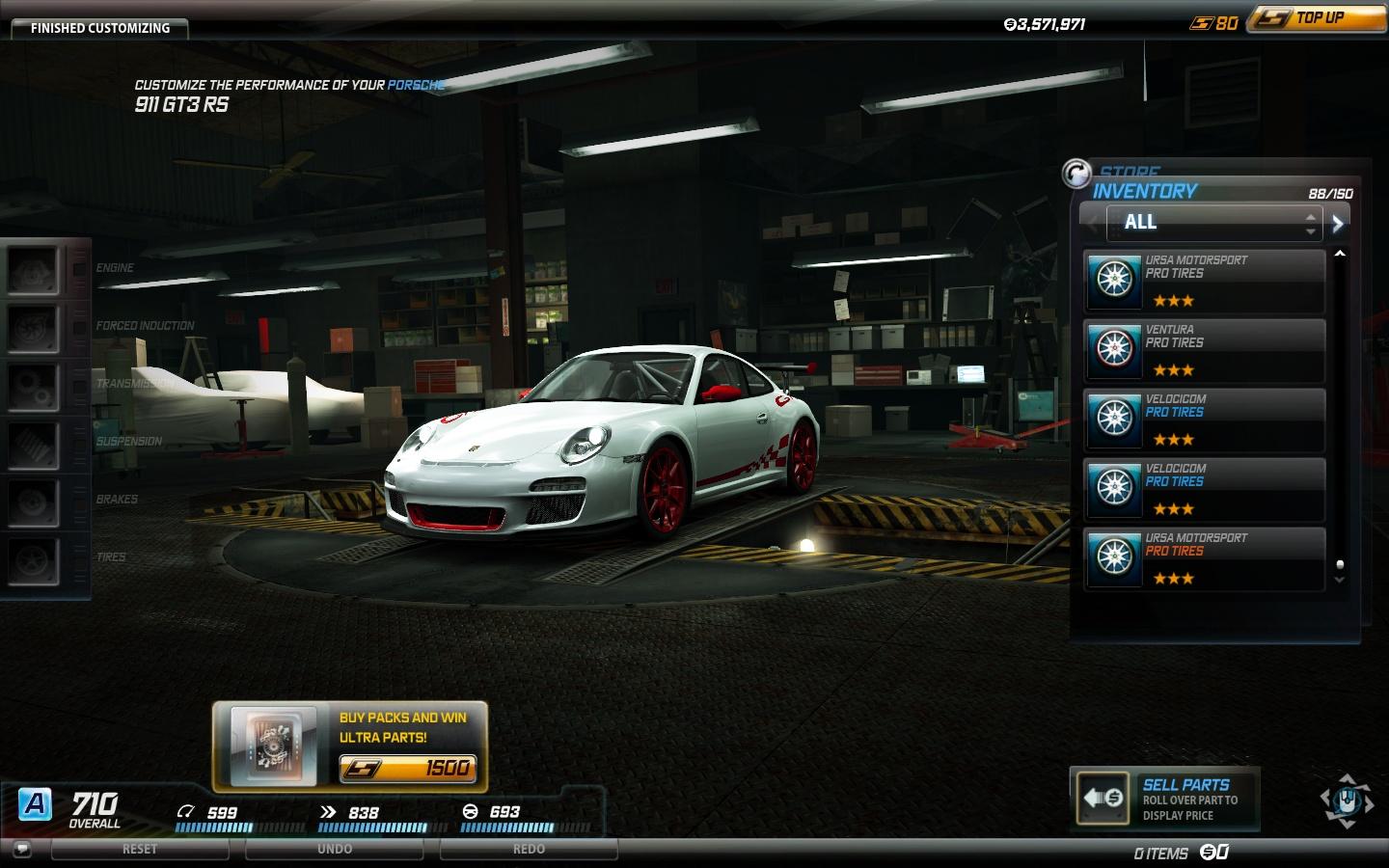This screenshot has width=1389, height=868.
Task: Click the Undo button
Action: tap(335, 850)
